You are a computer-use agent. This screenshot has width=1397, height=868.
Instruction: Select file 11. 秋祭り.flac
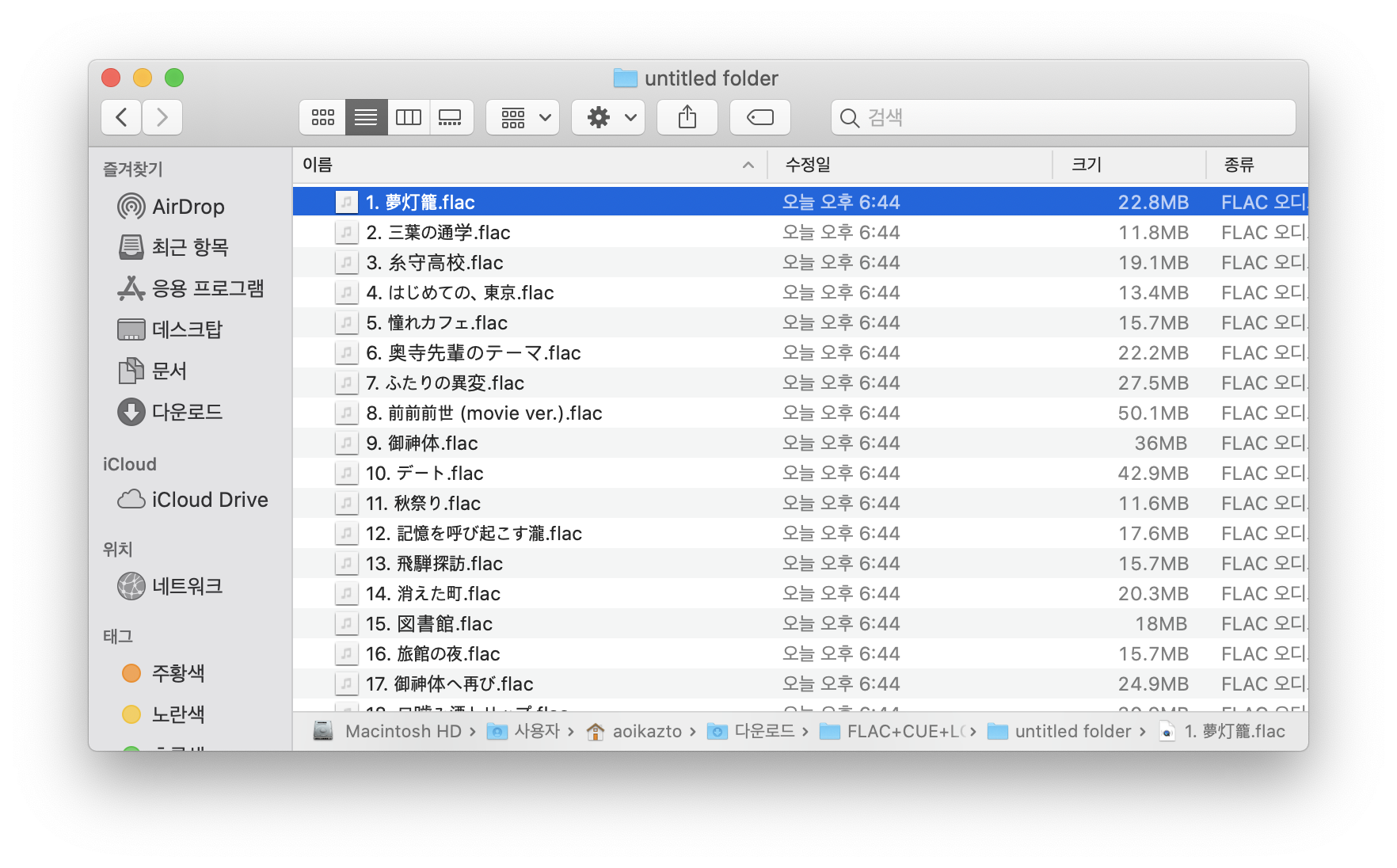point(801,503)
